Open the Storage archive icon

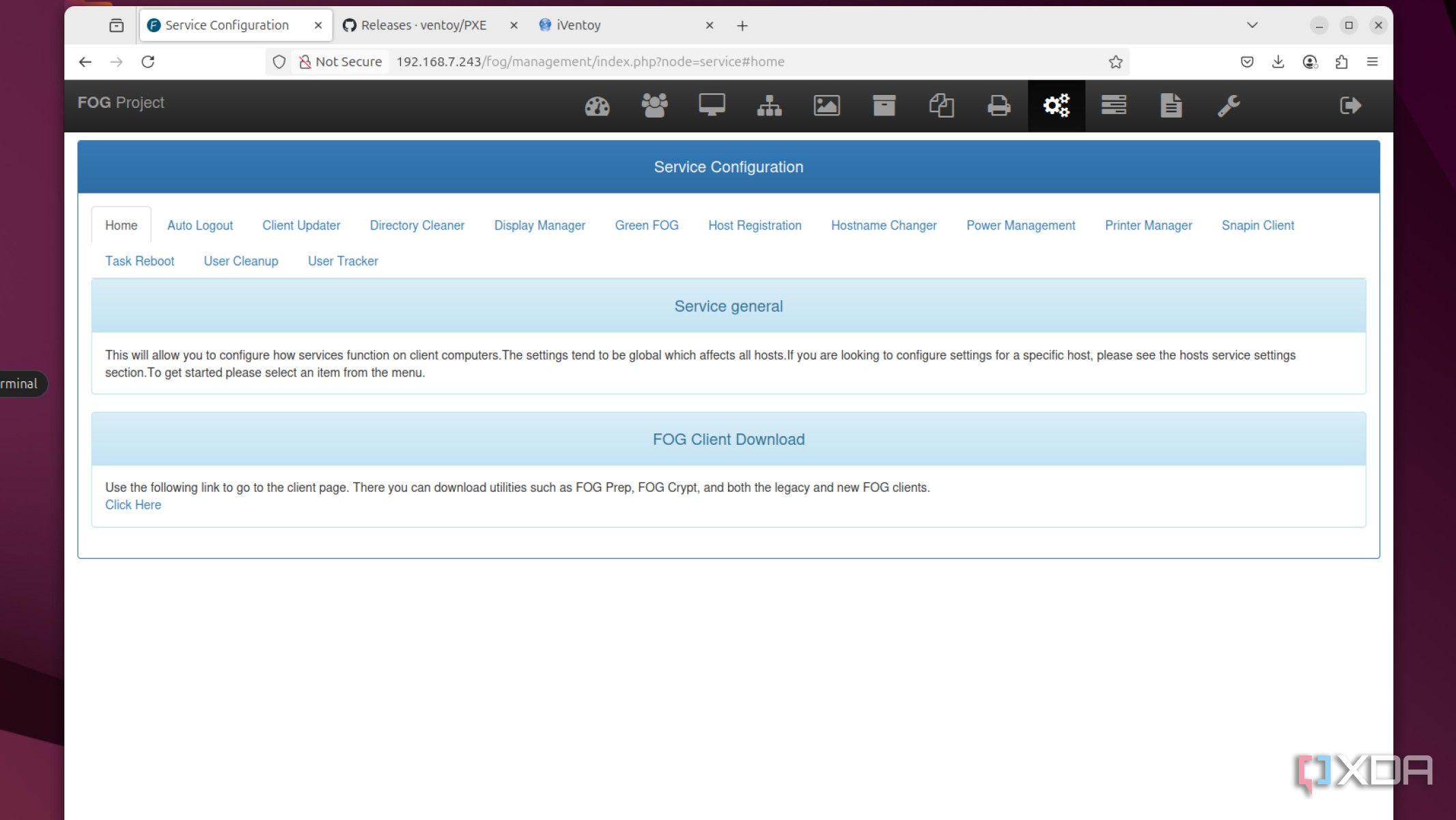pyautogui.click(x=884, y=106)
